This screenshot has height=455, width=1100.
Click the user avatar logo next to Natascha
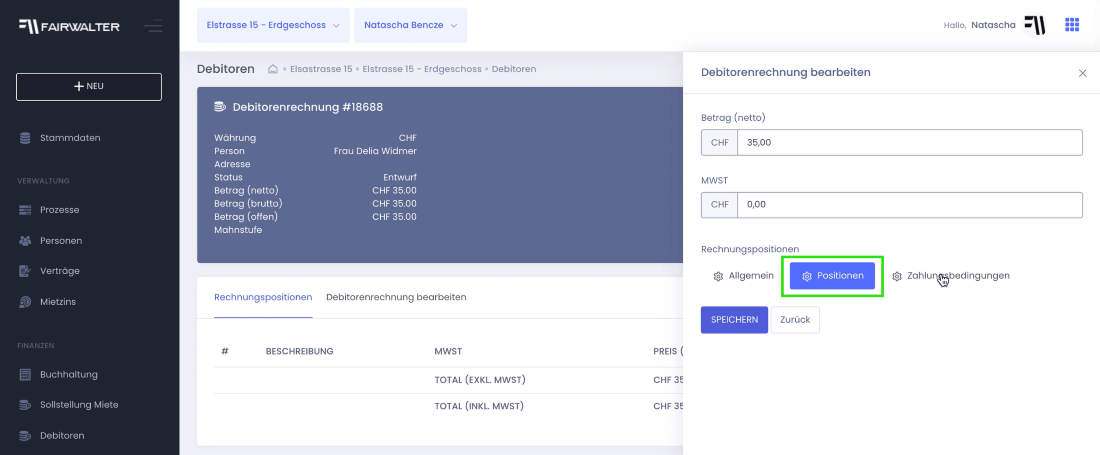[1035, 25]
